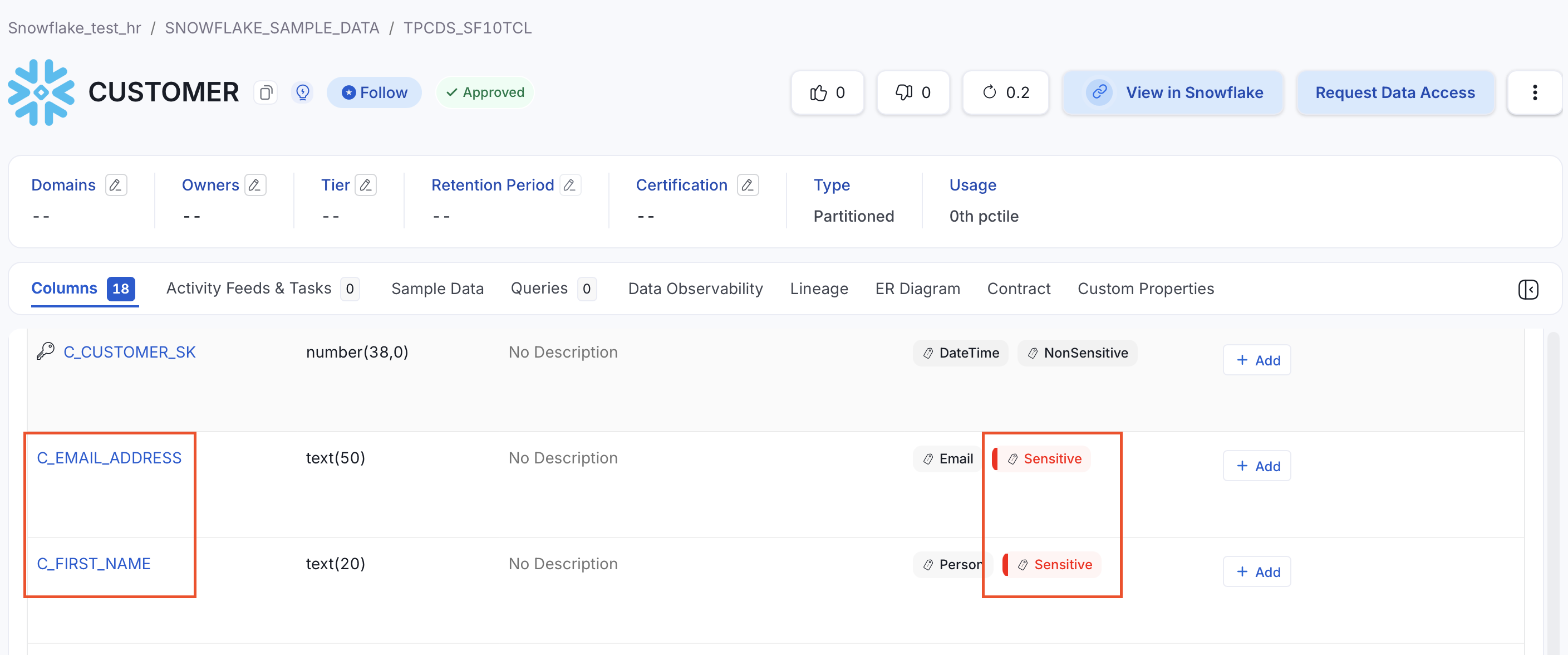Open Snowflake_test_hr breadcrumb link
The height and width of the screenshot is (655, 1568).
(74, 28)
